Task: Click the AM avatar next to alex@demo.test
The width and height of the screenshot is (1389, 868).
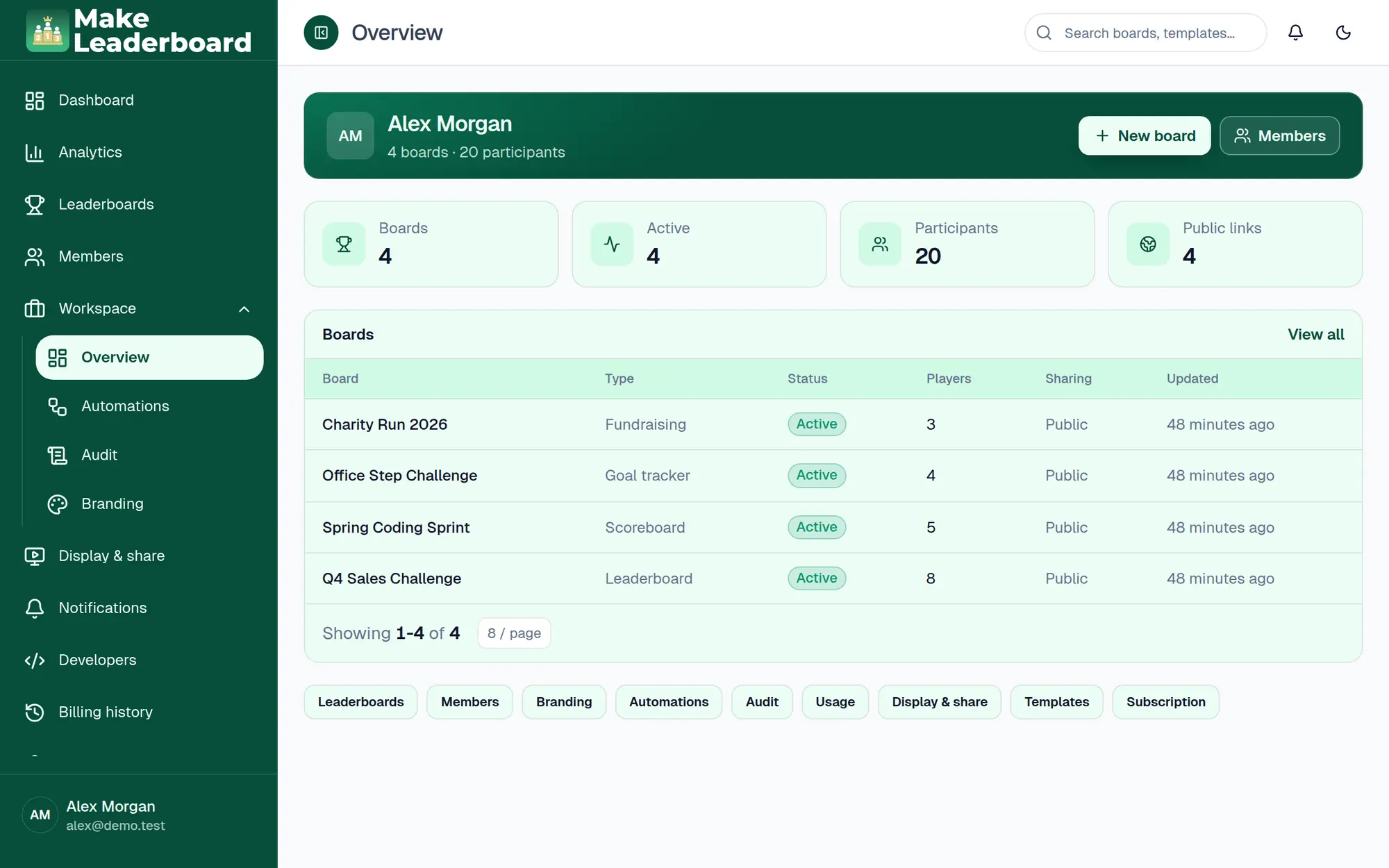Action: 40,815
